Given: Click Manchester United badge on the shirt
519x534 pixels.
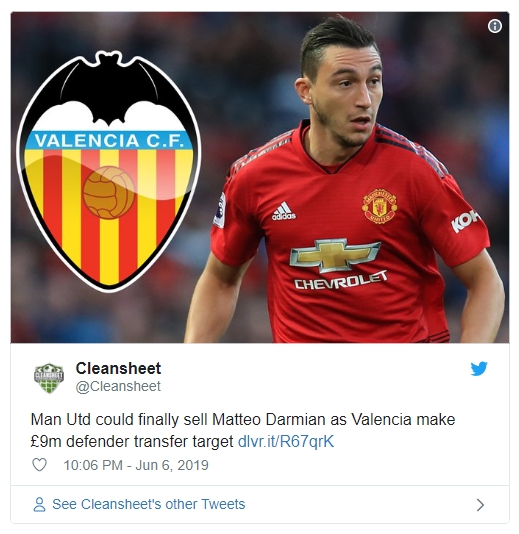Looking at the screenshot, I should 379,206.
